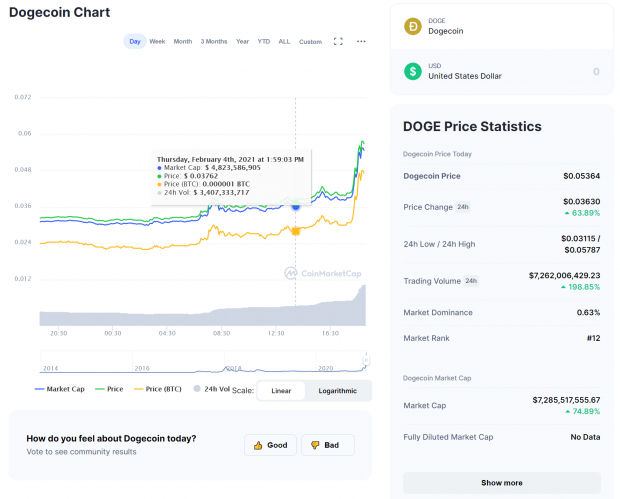Set chart scale to Linear
The image size is (620, 499).
[x=281, y=391]
